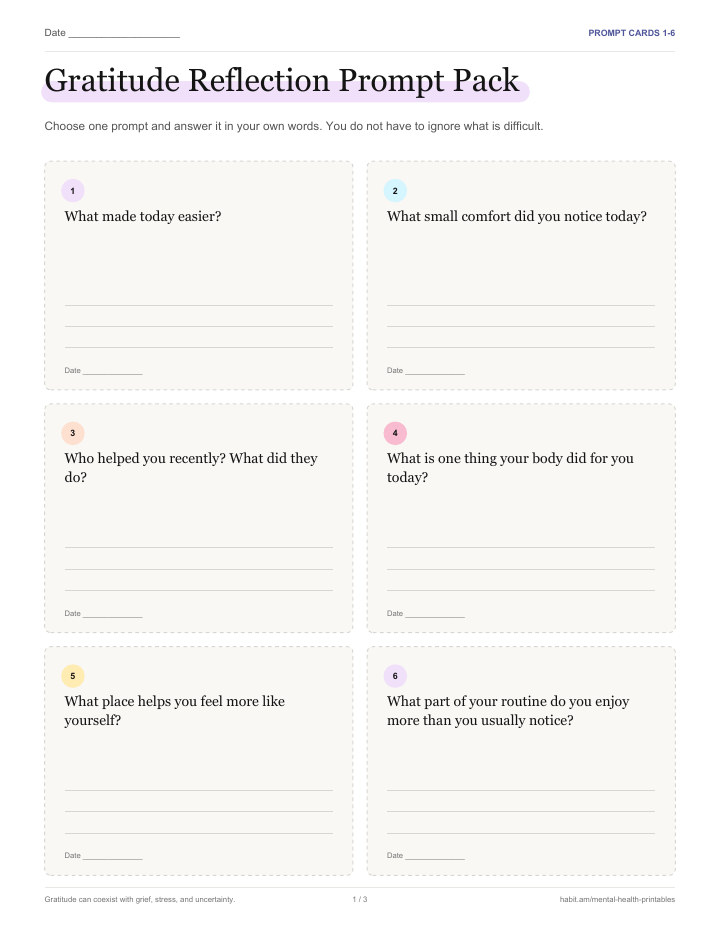Click first writing line under small comfort prompt
The image size is (720, 932).
[521, 306]
